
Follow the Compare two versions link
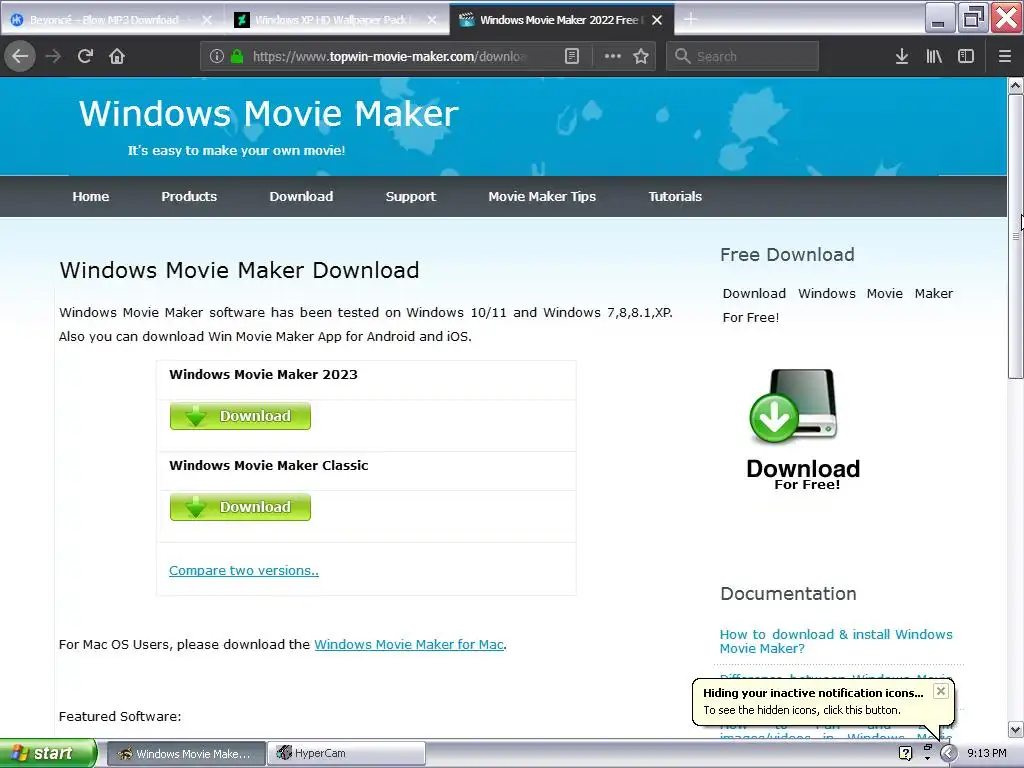[x=244, y=570]
